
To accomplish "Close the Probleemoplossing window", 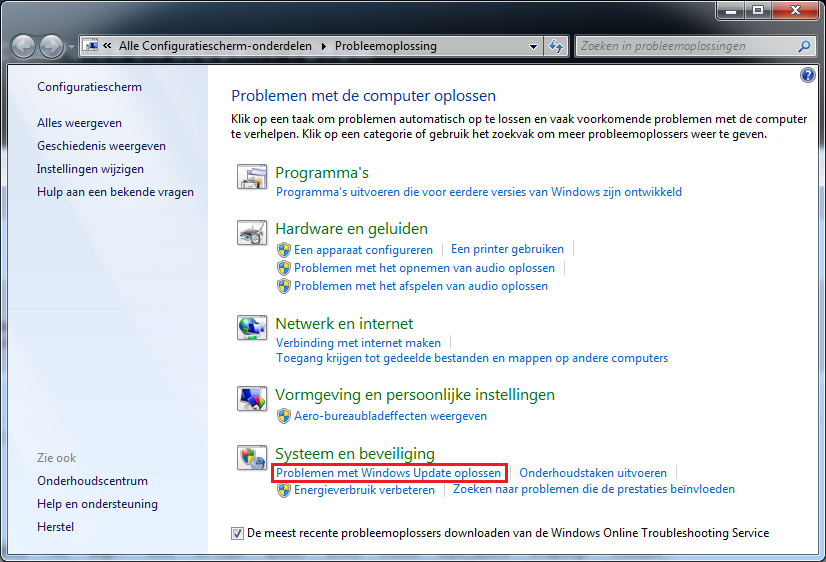I will pos(795,10).
